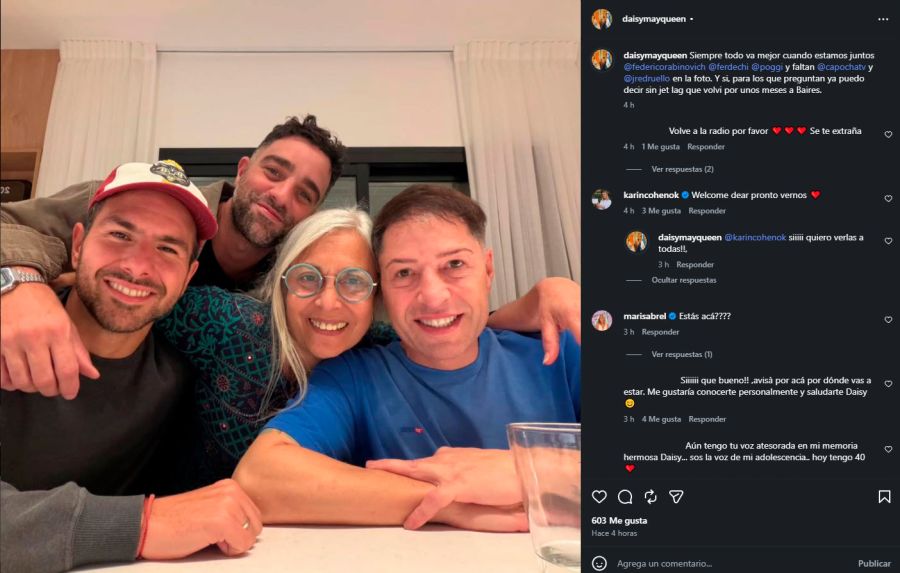Like the 'Volve a la radio' comment

point(888,135)
